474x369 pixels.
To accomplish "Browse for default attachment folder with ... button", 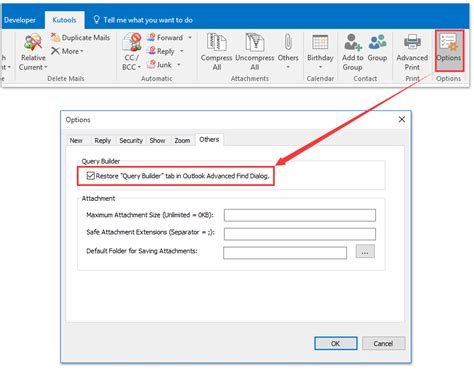I will click(x=365, y=252).
